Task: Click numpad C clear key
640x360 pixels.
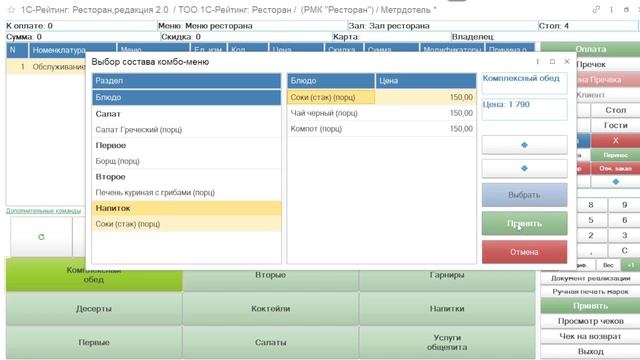Action: coord(624,250)
